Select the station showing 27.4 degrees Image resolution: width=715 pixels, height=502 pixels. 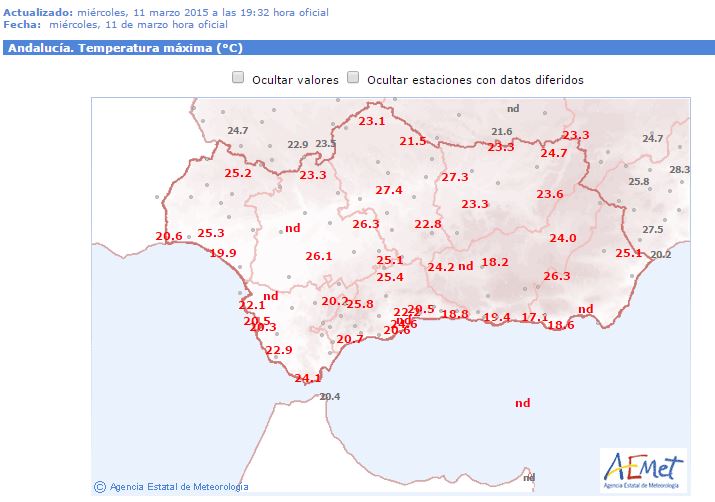point(389,190)
